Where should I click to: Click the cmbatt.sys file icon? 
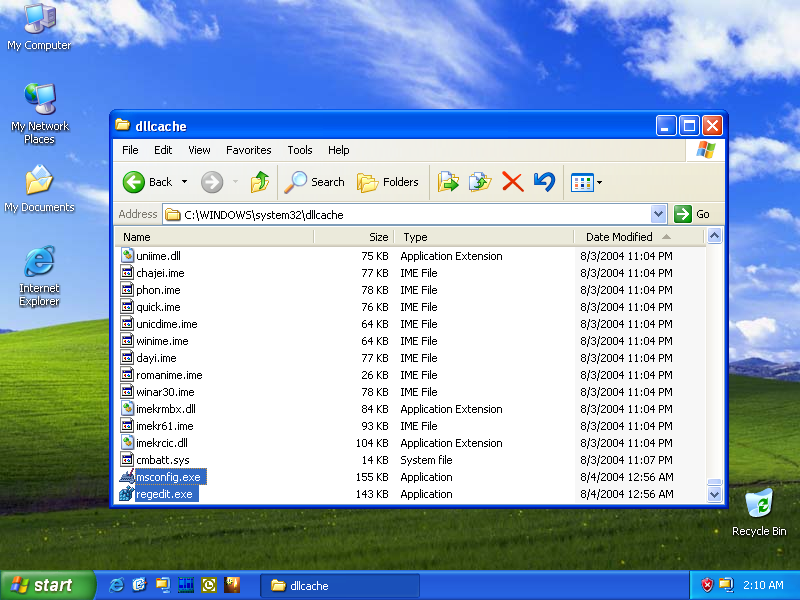coord(127,459)
